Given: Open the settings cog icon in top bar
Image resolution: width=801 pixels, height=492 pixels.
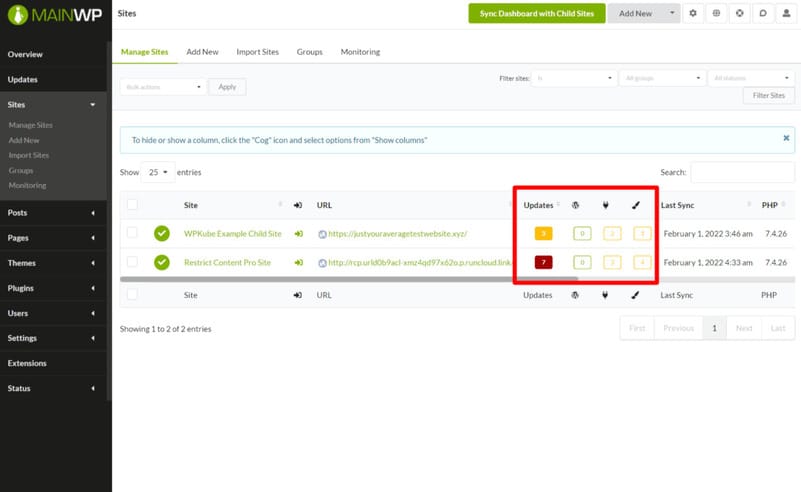Looking at the screenshot, I should 693,13.
